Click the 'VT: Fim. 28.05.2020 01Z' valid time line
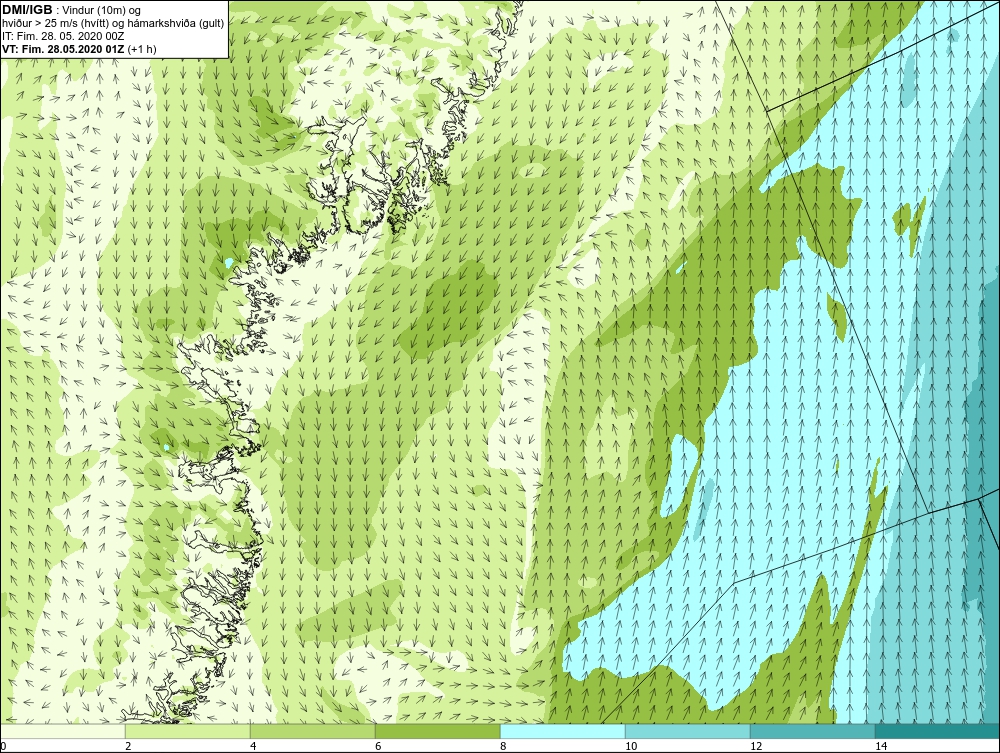This screenshot has width=1000, height=753. click(x=79, y=49)
